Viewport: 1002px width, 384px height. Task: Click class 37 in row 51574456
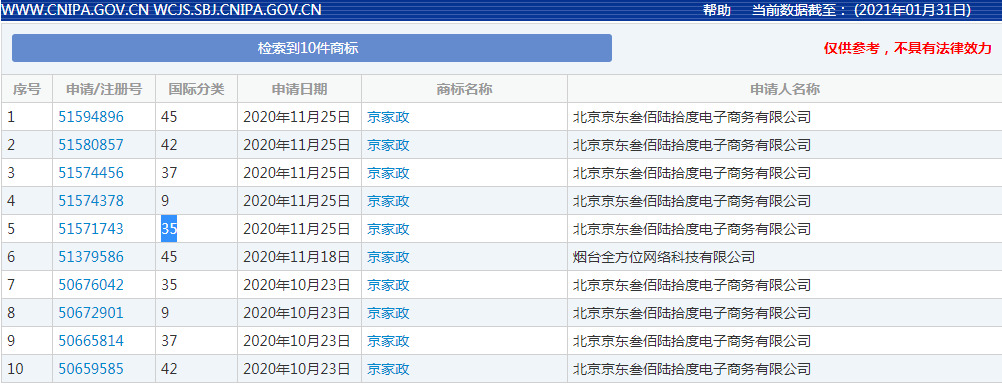[169, 173]
